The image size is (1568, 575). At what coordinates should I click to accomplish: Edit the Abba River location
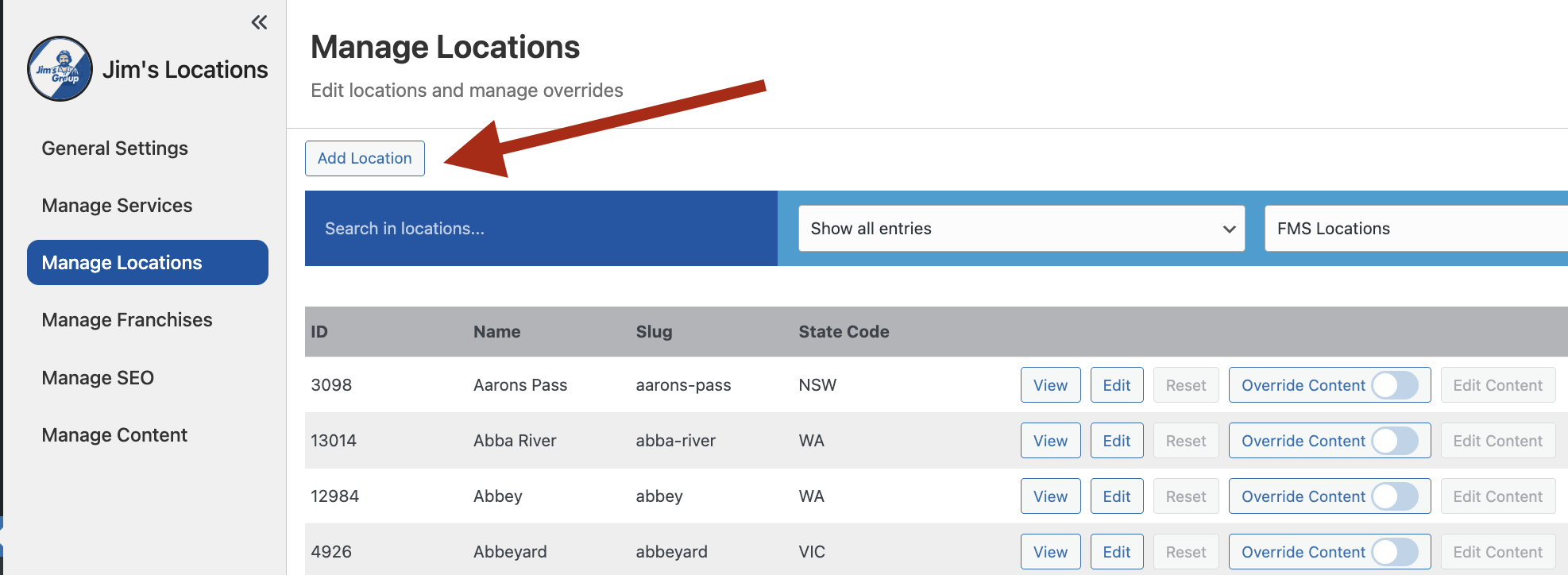(x=1116, y=441)
